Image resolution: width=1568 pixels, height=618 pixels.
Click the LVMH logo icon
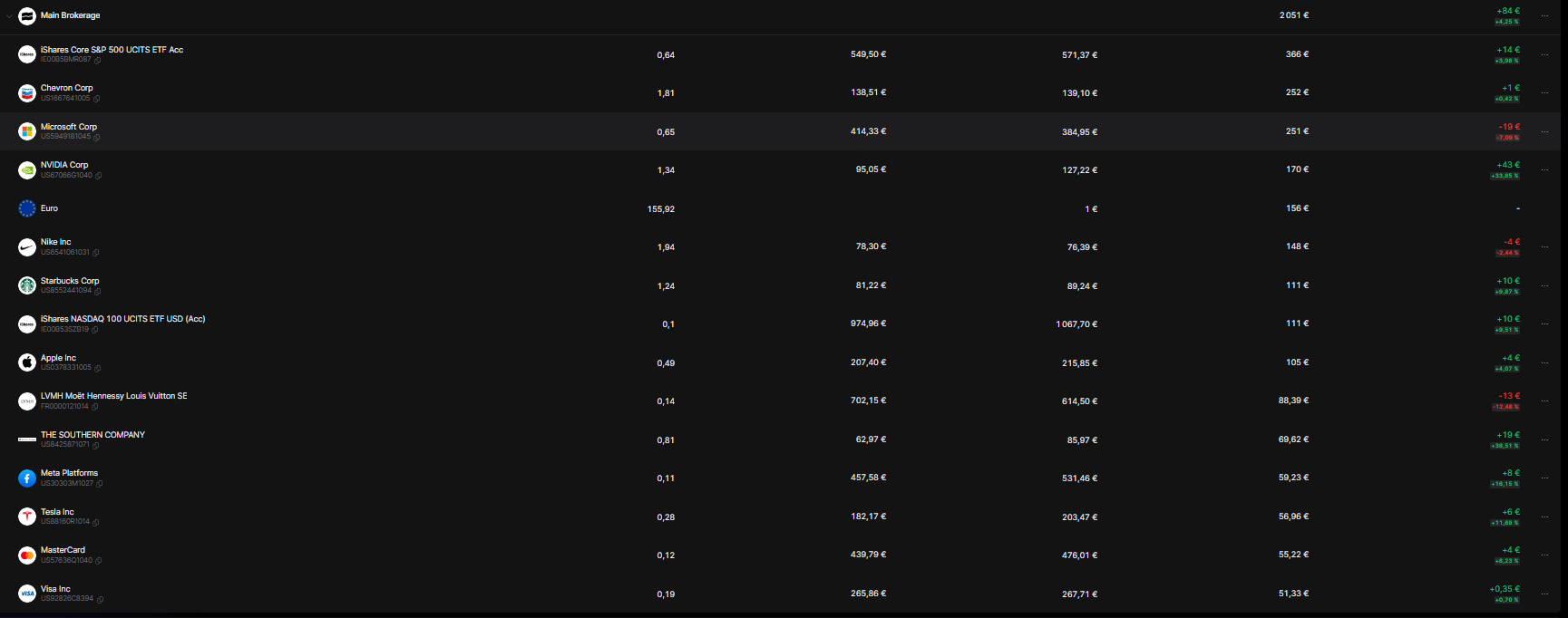coord(27,401)
